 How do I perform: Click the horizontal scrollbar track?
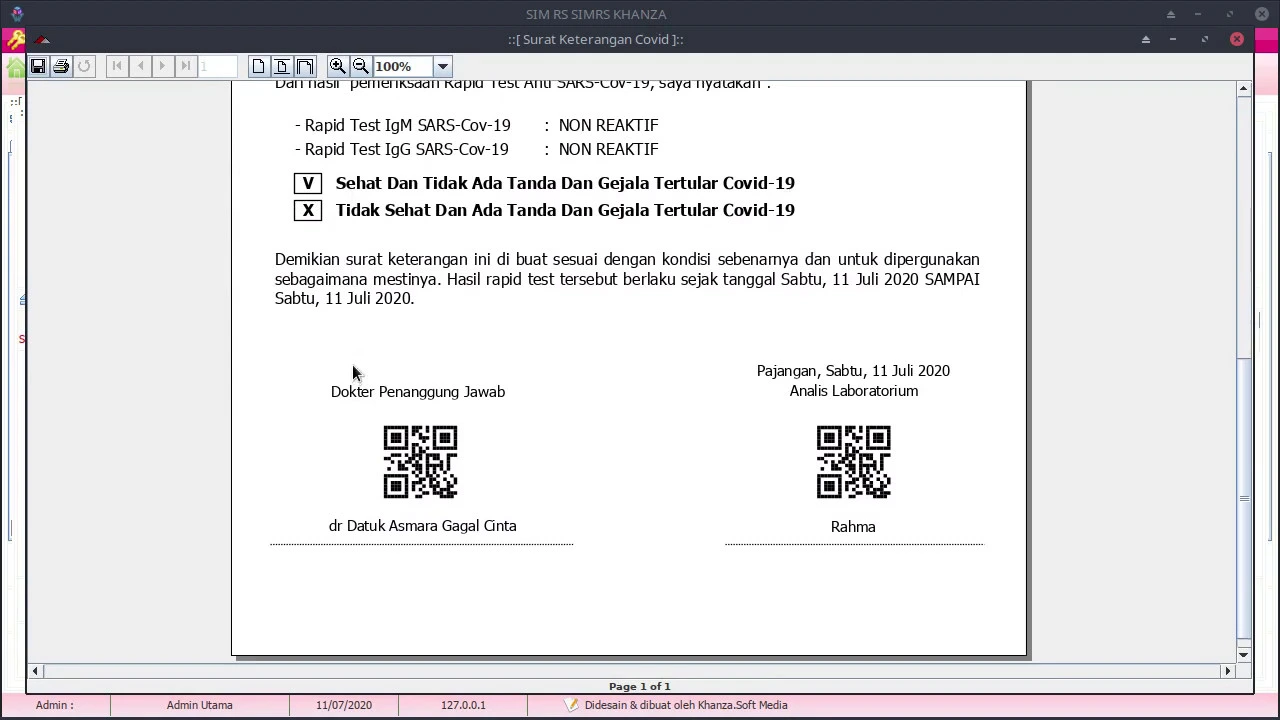[631, 671]
